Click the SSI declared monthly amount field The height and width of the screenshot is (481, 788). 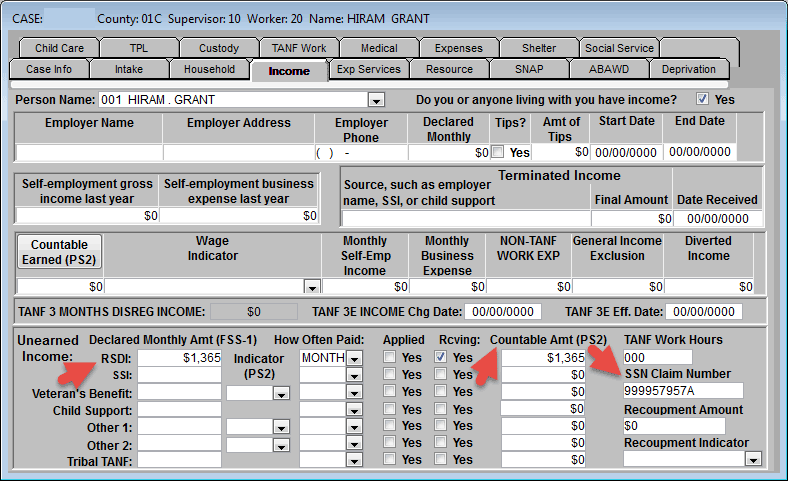point(179,375)
